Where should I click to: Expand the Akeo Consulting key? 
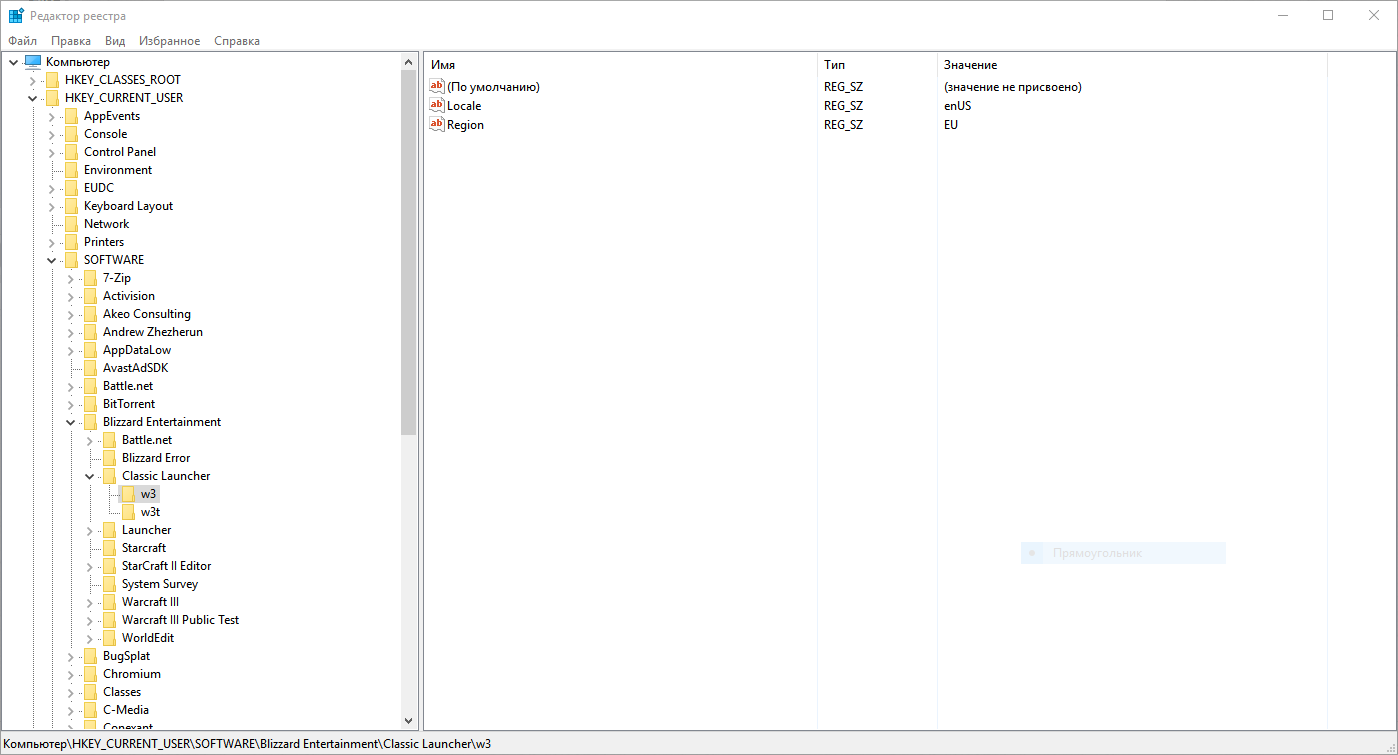tap(70, 314)
